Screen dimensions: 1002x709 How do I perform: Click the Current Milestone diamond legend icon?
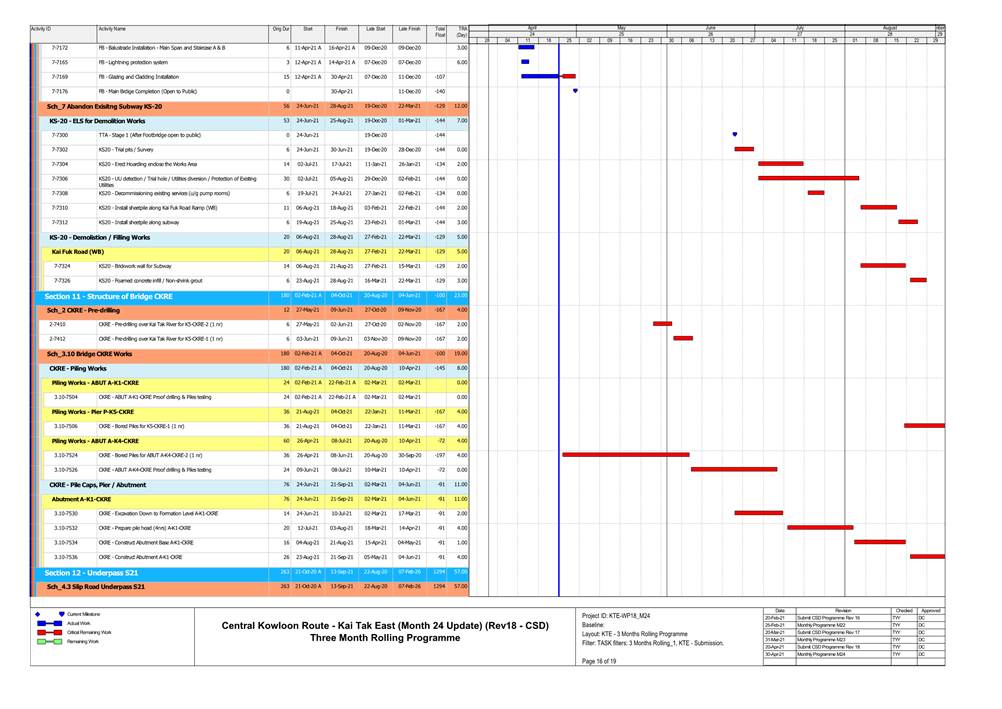click(61, 614)
